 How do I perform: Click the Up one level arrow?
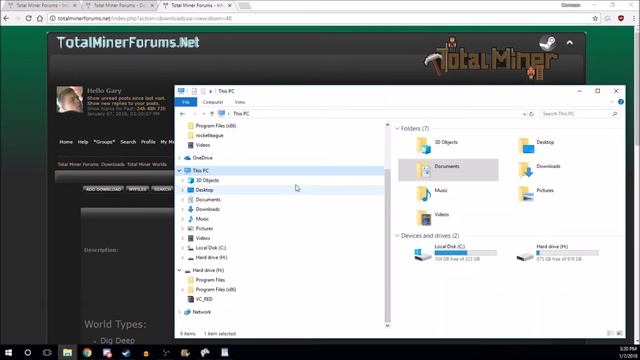click(212, 114)
